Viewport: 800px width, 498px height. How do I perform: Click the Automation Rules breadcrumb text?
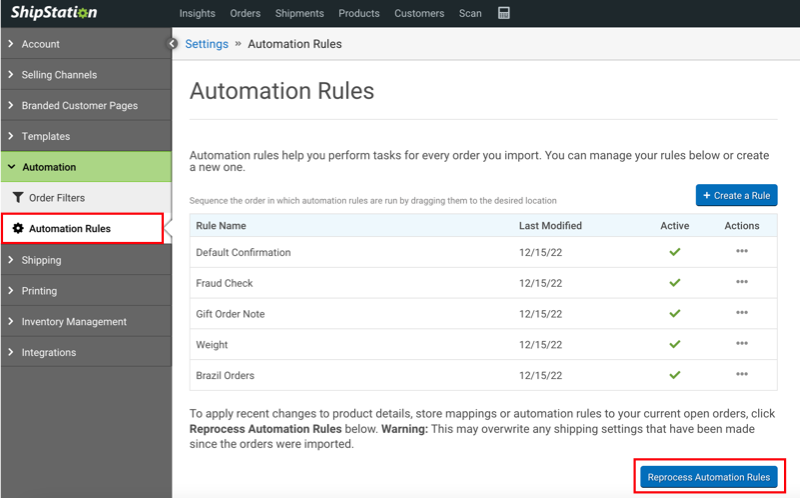click(x=295, y=44)
